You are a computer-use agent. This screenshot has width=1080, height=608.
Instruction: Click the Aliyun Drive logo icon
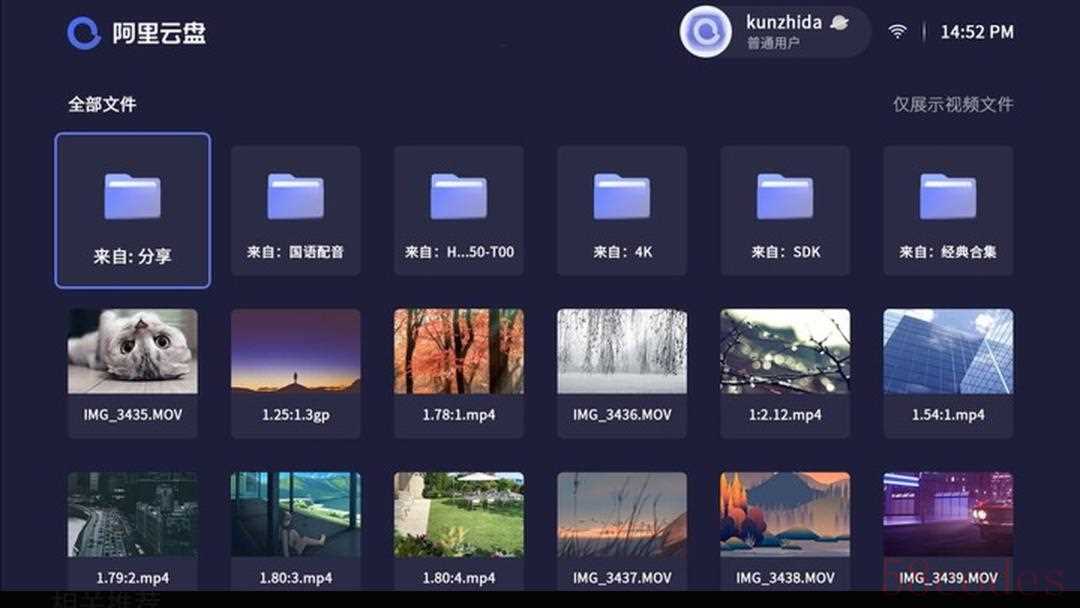84,32
